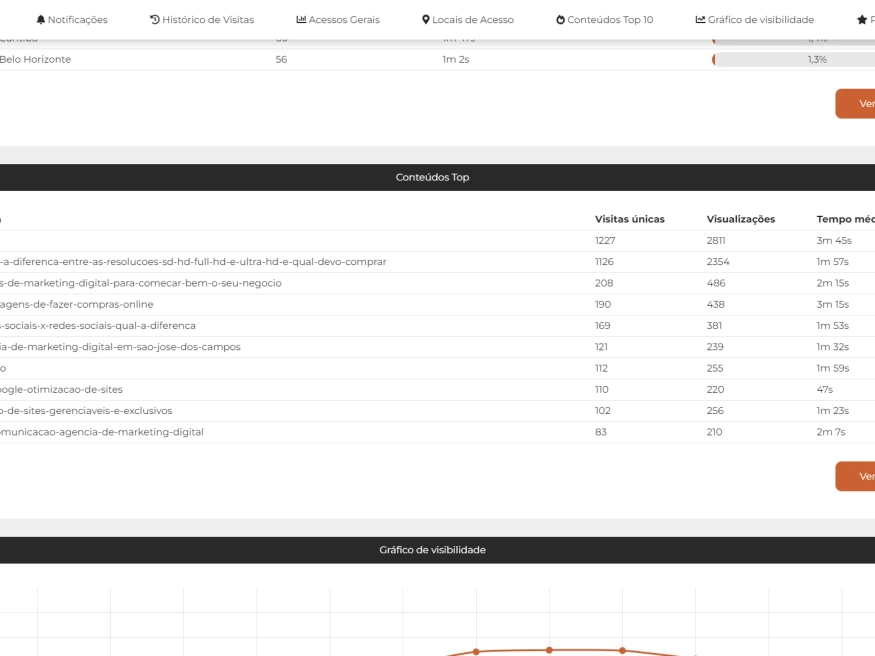875x656 pixels.
Task: Go to the Locais de Acesso section
Action: click(472, 20)
